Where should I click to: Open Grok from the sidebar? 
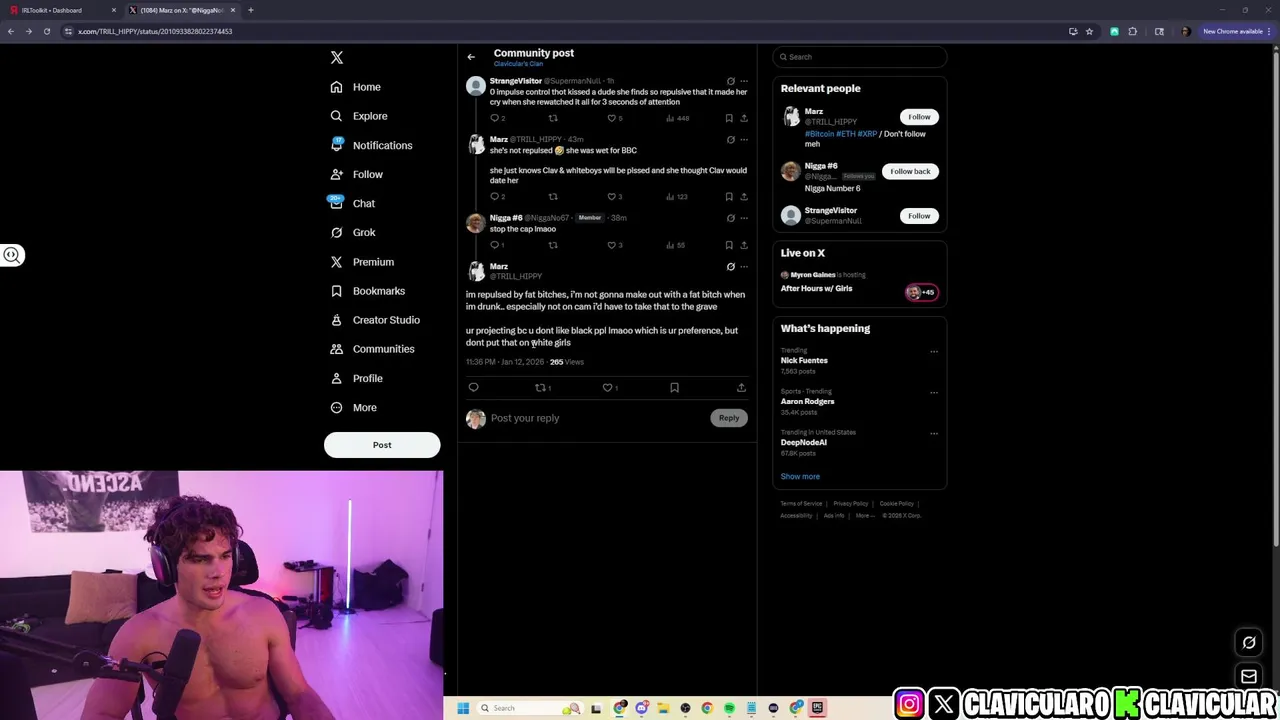[353, 232]
